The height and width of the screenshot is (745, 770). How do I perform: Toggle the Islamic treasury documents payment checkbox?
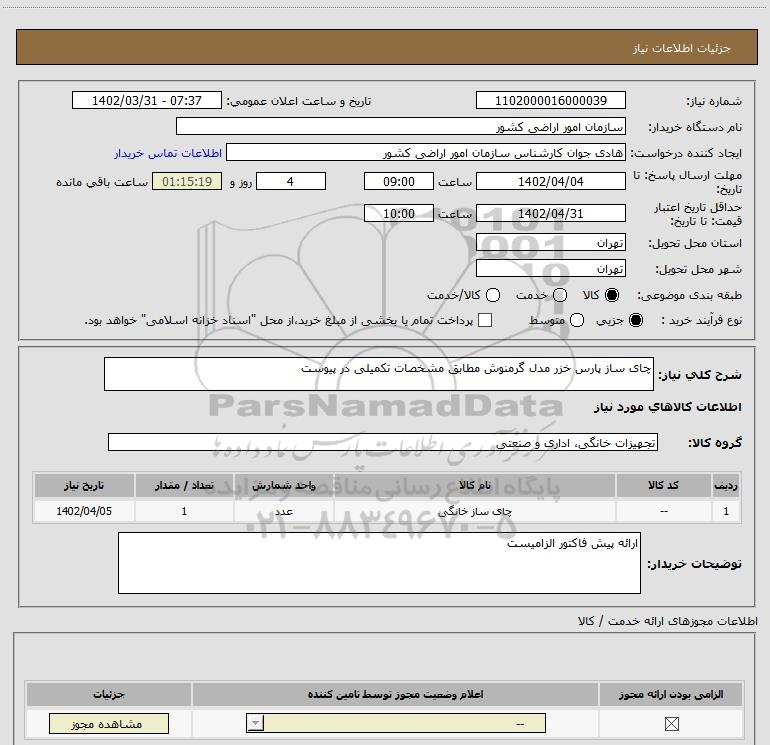point(485,320)
